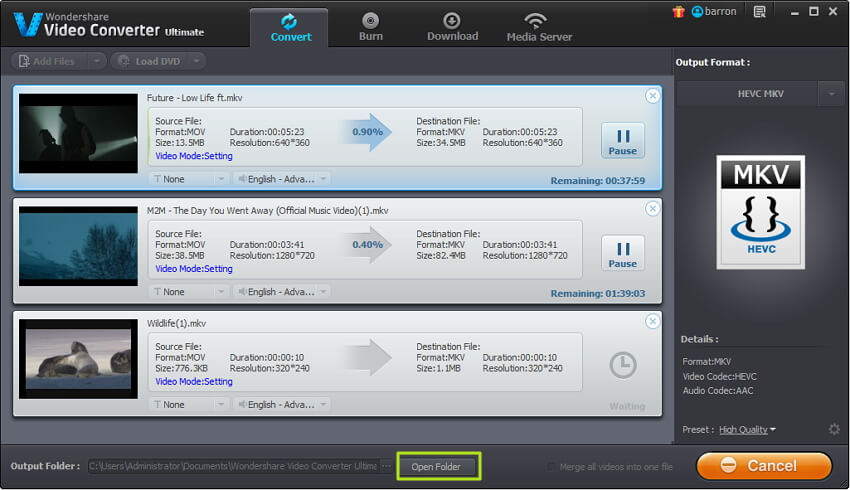Open audio track dropdown for Future - Low Life
This screenshot has height=490, width=850.
pos(281,179)
